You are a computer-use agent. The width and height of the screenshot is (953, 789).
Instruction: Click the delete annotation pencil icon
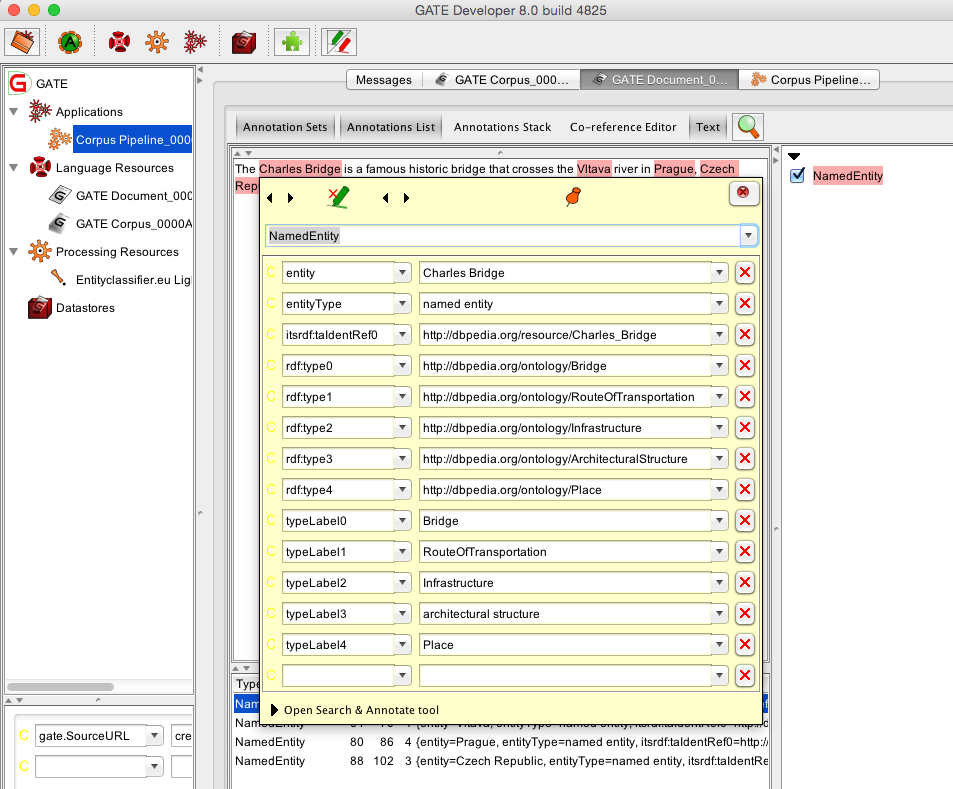click(x=339, y=197)
